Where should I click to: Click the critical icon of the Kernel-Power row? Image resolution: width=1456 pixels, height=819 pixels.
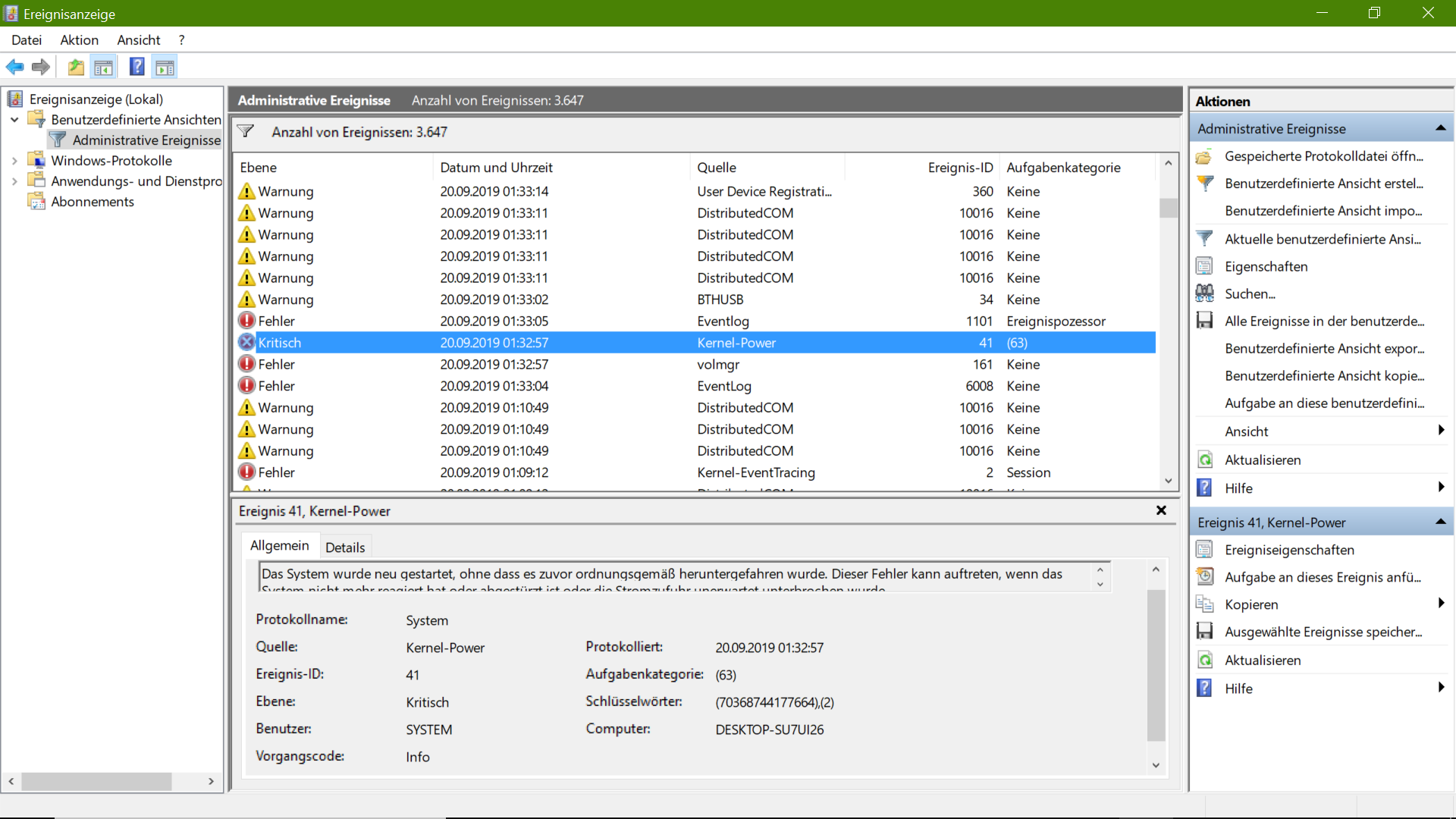(x=246, y=343)
